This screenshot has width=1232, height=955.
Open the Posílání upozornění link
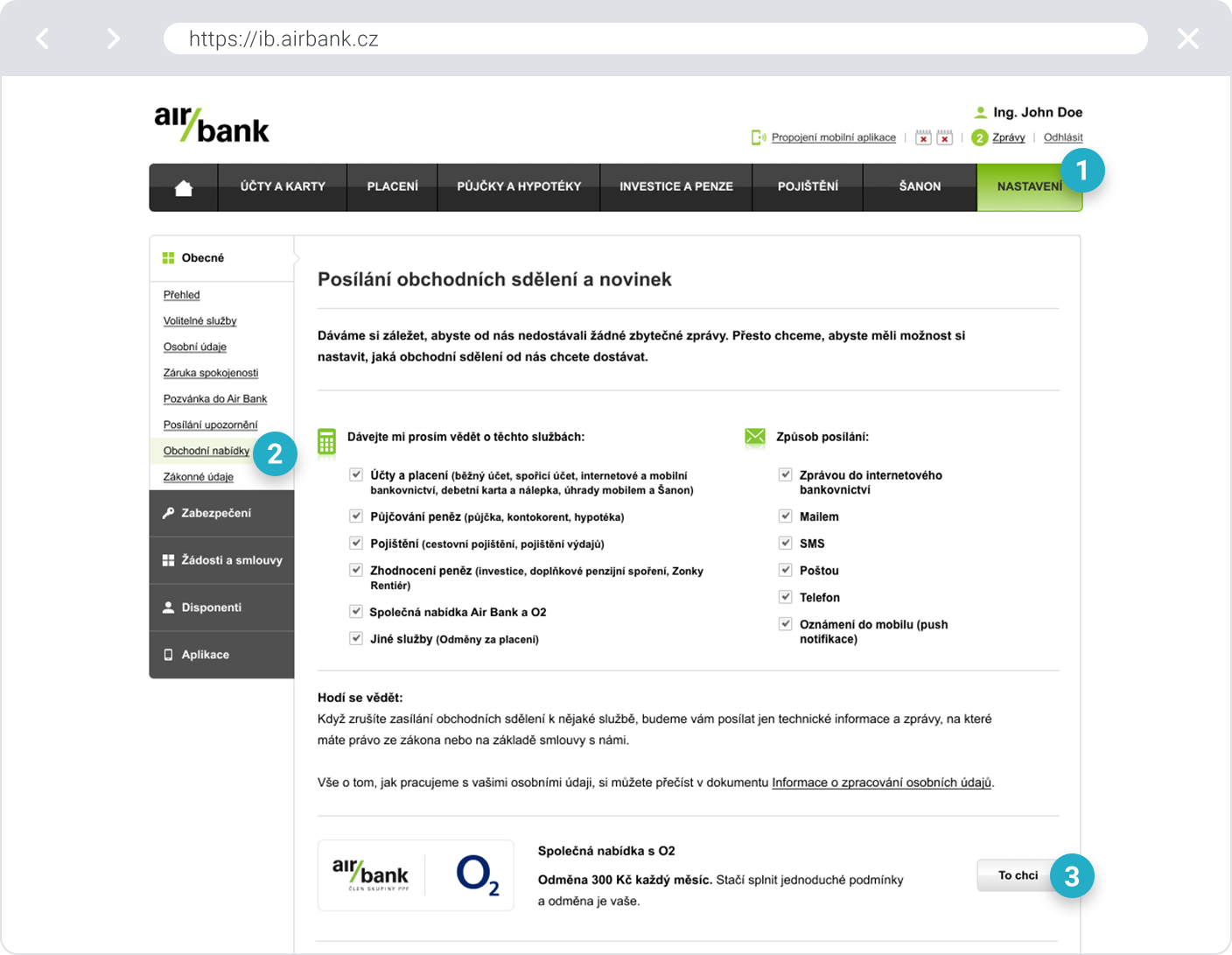[211, 425]
